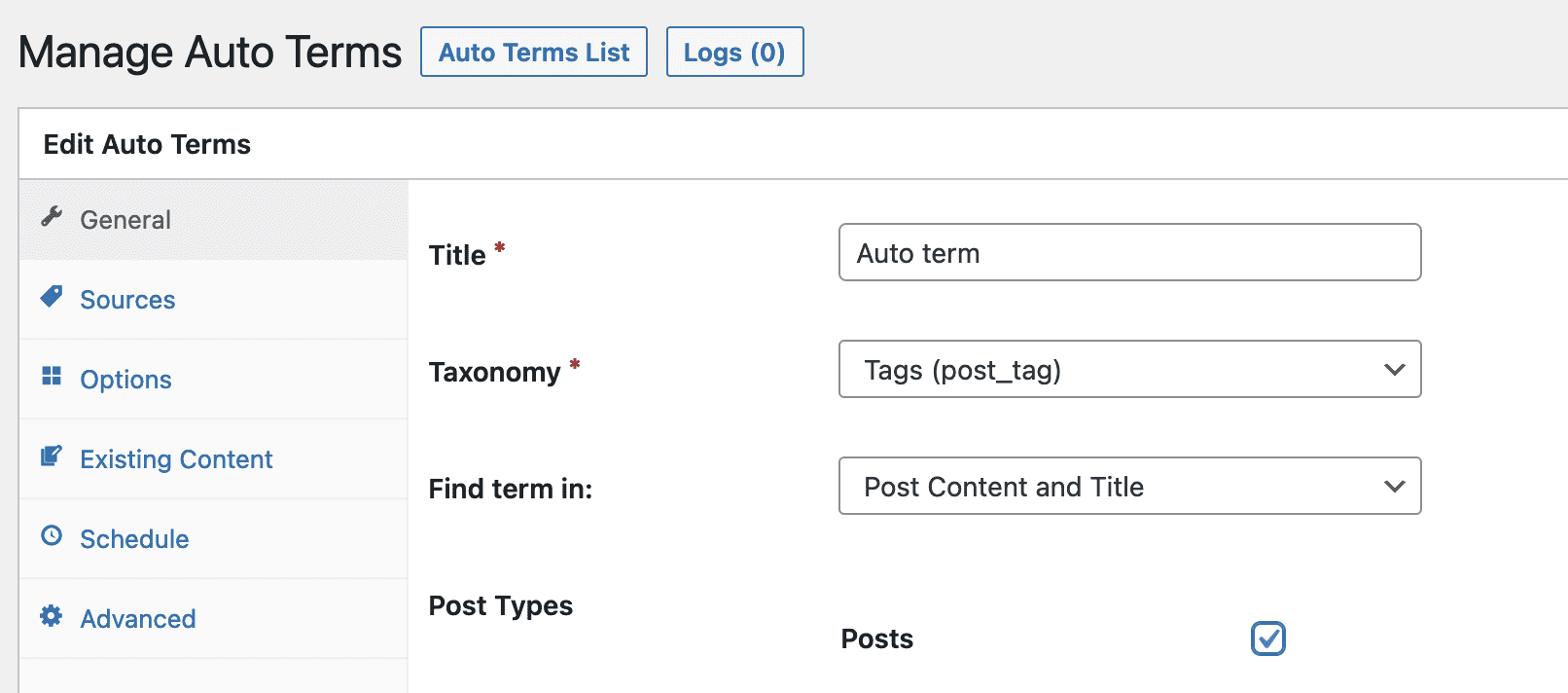Screen dimensions: 1568x693
Task: Click the edit icon beside Existing Content
Action: [x=52, y=456]
